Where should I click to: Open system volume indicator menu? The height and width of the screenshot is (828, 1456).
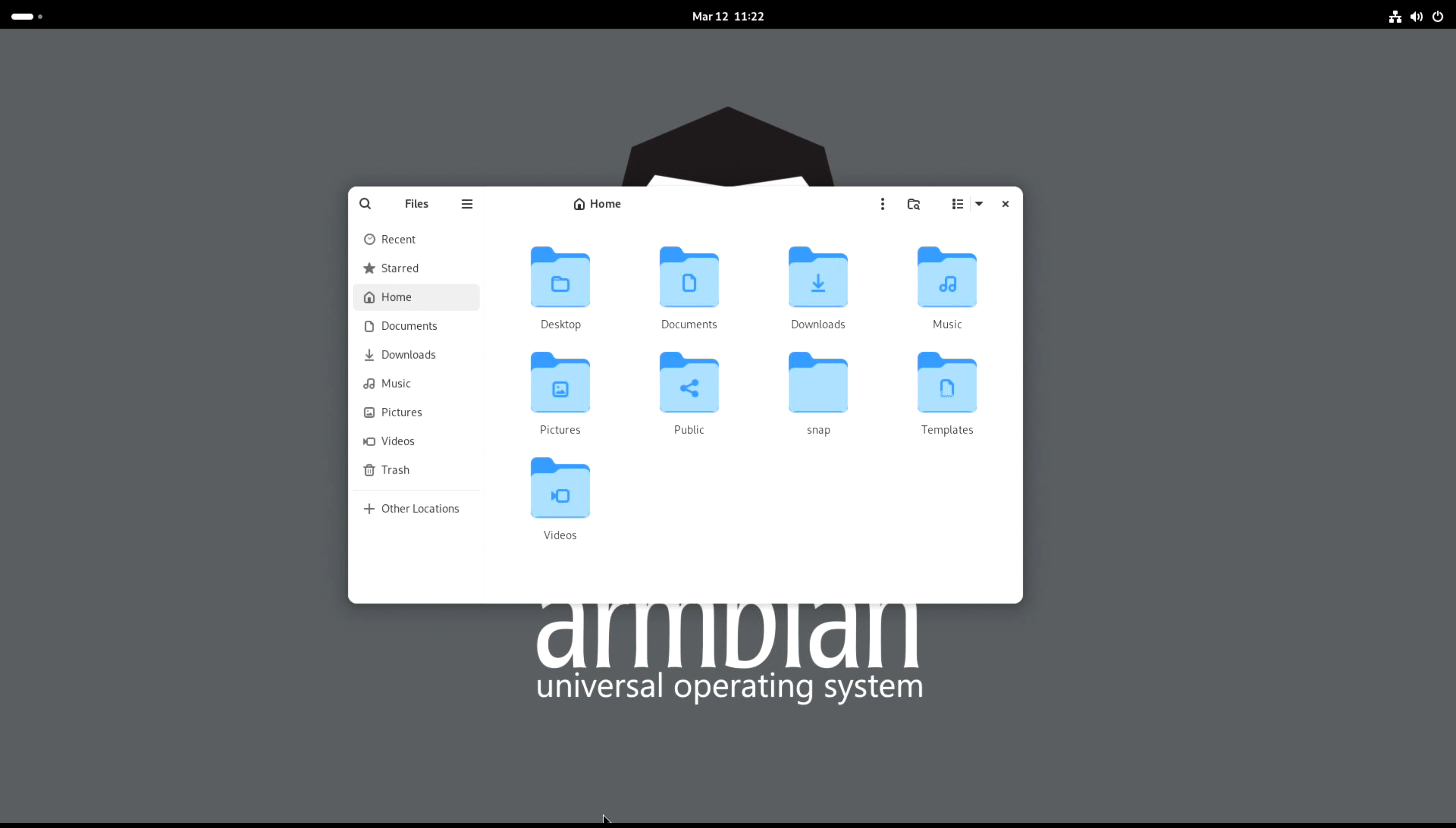[1416, 16]
